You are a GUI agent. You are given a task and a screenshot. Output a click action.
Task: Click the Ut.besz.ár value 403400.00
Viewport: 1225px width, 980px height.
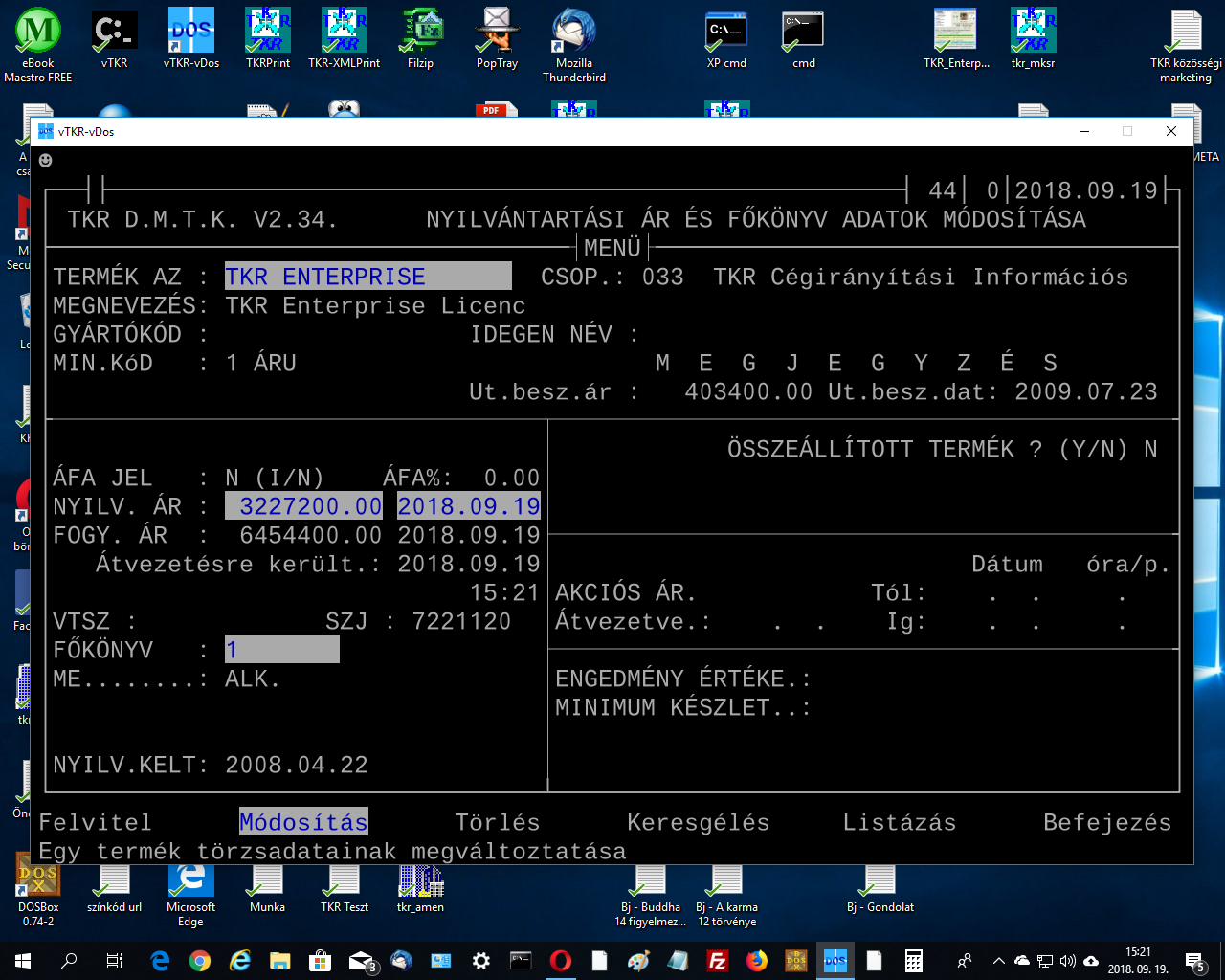tap(748, 391)
